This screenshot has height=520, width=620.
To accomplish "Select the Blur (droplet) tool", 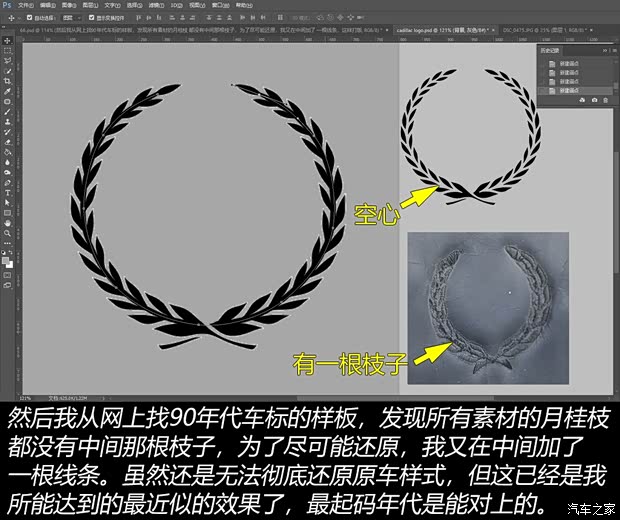I will point(8,163).
